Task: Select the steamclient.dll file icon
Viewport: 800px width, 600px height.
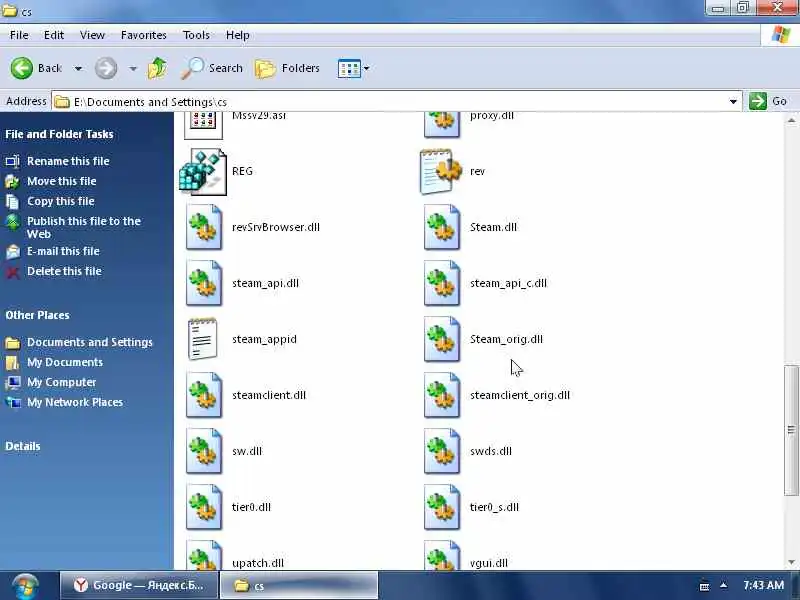Action: tap(204, 395)
